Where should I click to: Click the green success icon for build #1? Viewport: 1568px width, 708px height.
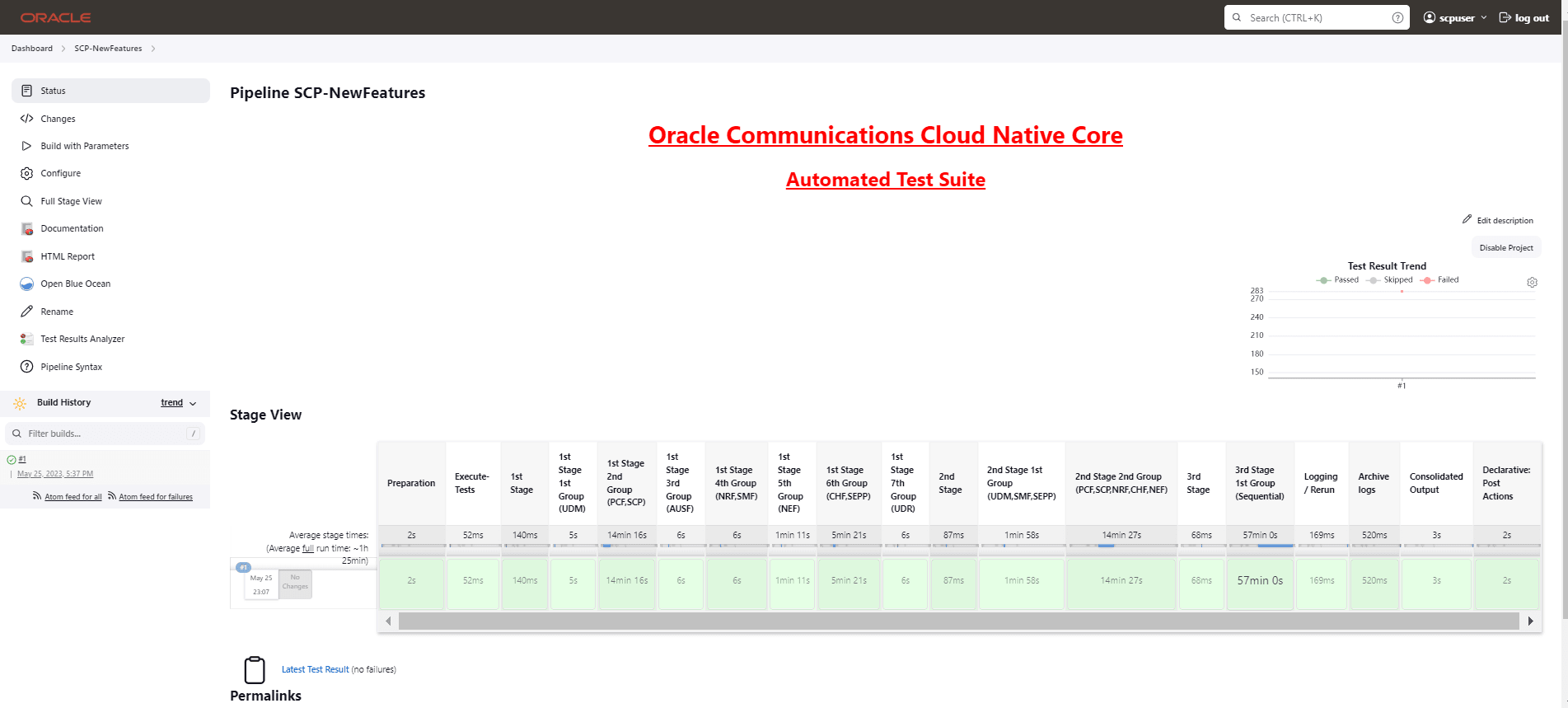click(x=12, y=460)
